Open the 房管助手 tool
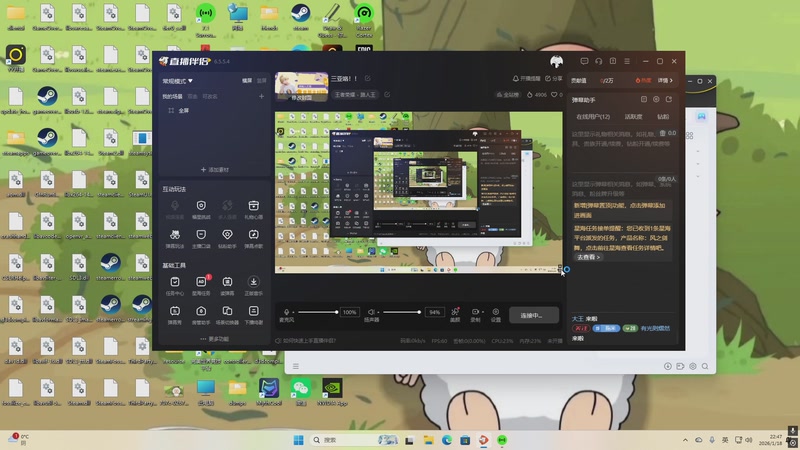This screenshot has width=800, height=450. 201,315
